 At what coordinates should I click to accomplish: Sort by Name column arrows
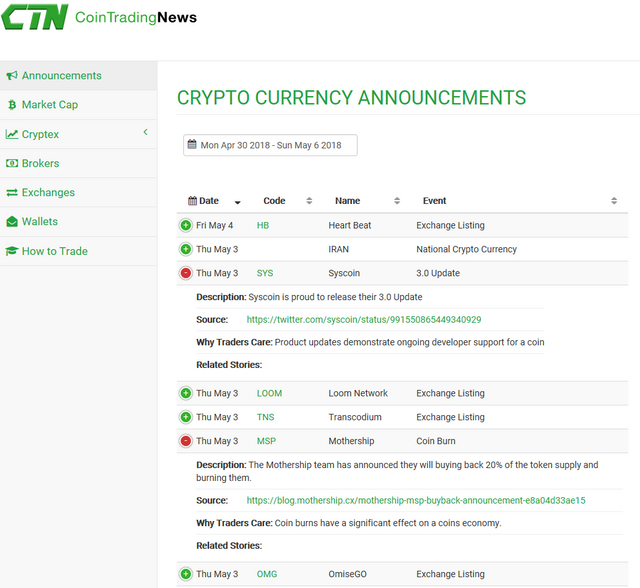397,201
